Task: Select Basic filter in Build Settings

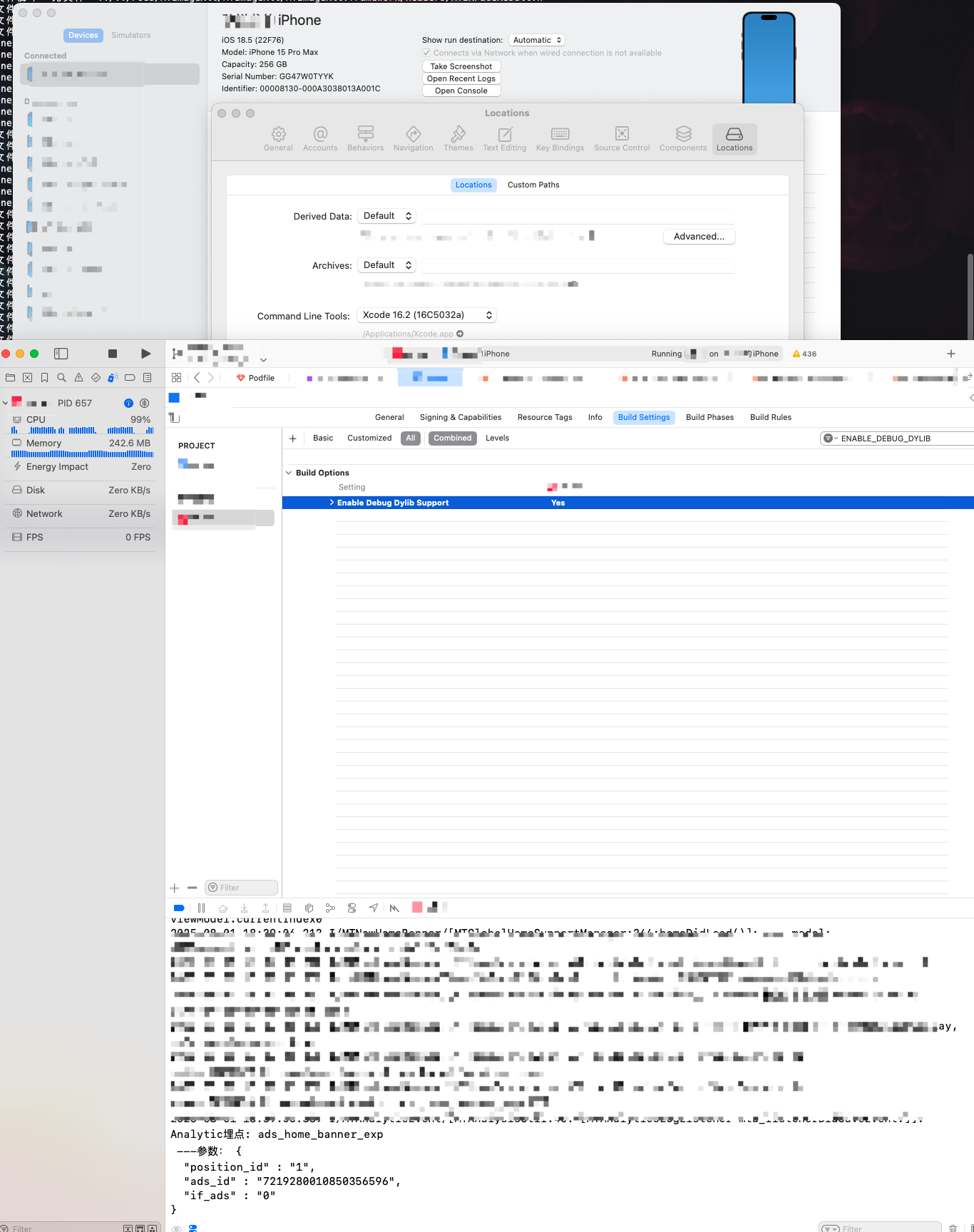Action: (323, 438)
